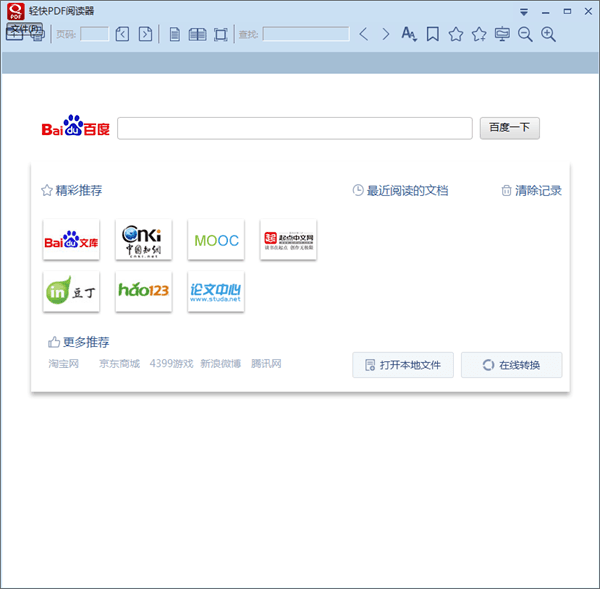The height and width of the screenshot is (589, 600).
Task: Find previous match arrow
Action: (x=364, y=34)
